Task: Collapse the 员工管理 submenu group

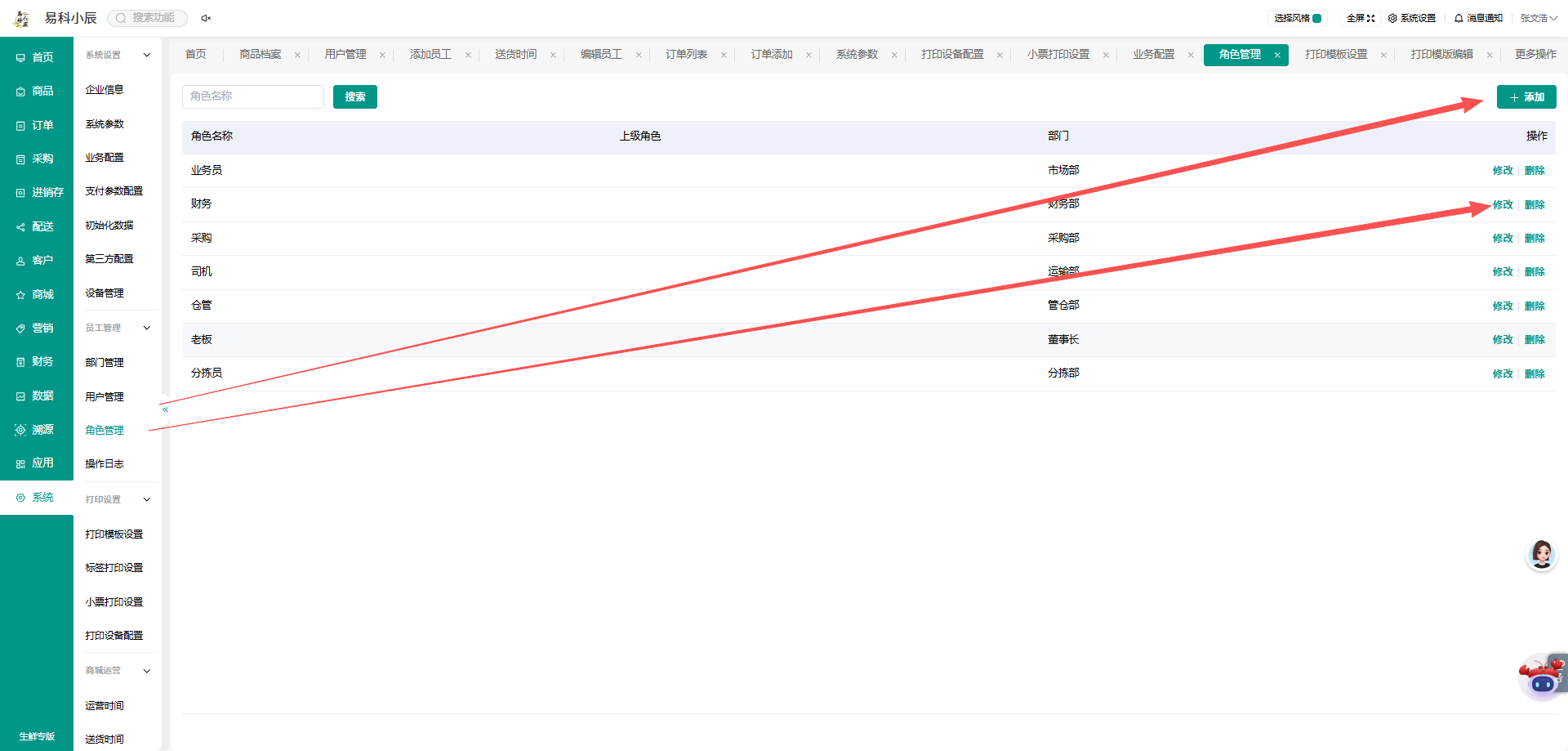Action: pos(147,329)
